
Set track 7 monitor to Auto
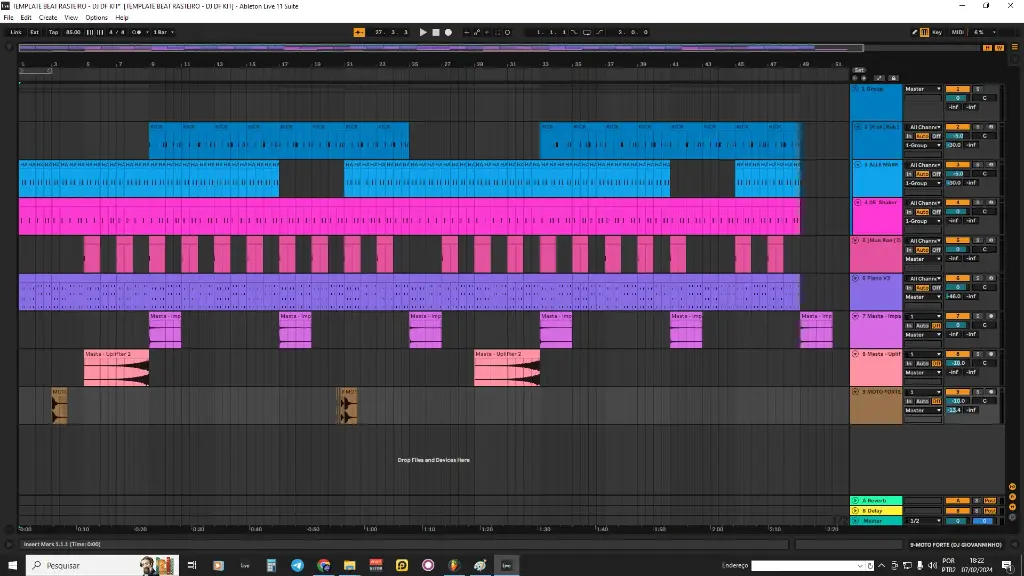coord(922,325)
